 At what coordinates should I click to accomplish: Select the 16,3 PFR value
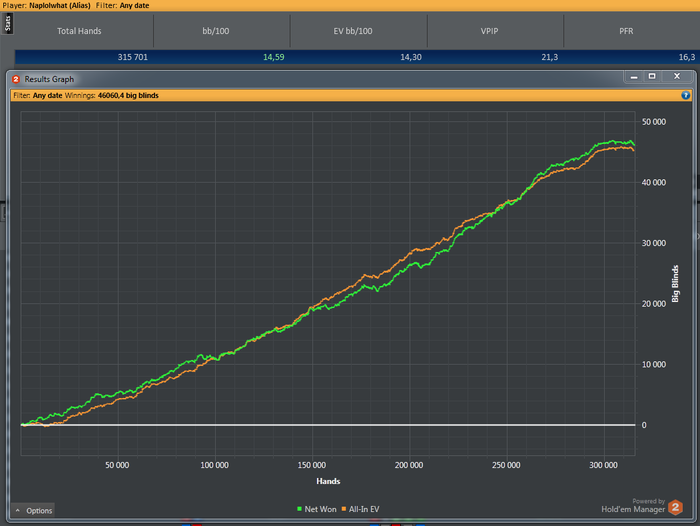click(687, 57)
